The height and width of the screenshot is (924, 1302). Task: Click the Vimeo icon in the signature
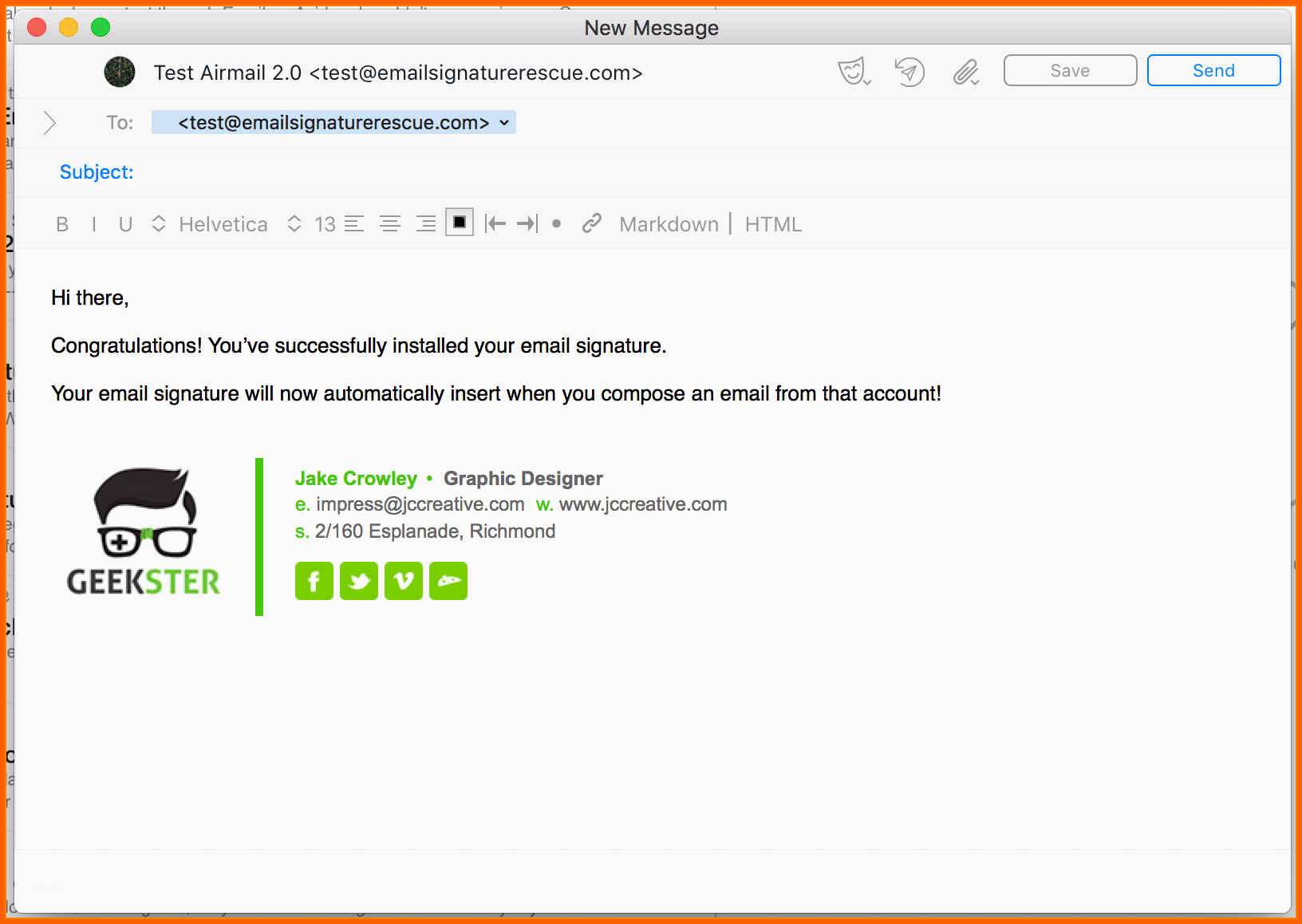click(404, 581)
